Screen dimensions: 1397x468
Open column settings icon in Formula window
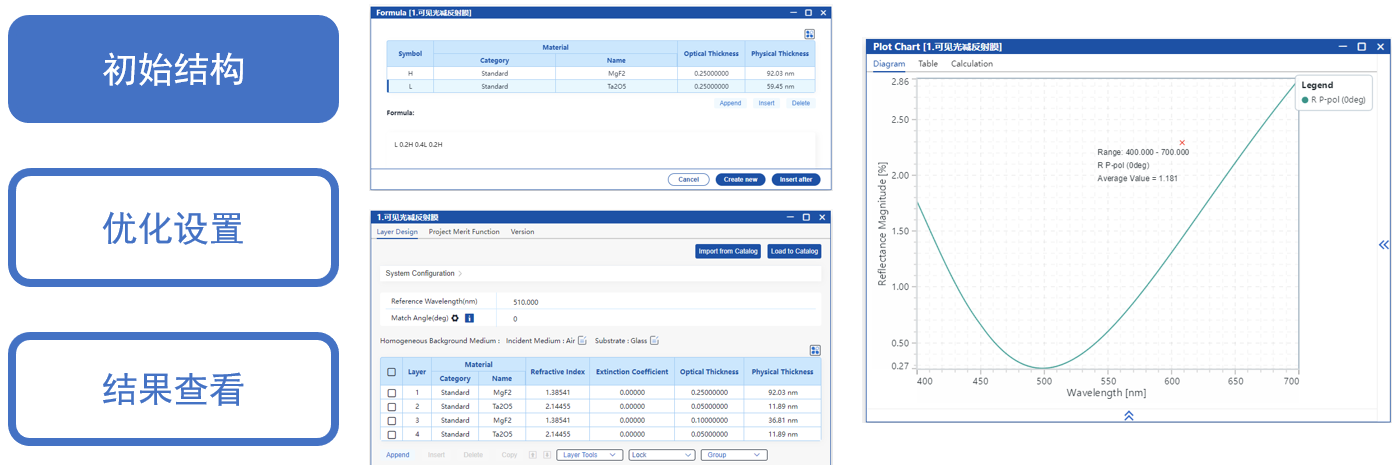[809, 33]
